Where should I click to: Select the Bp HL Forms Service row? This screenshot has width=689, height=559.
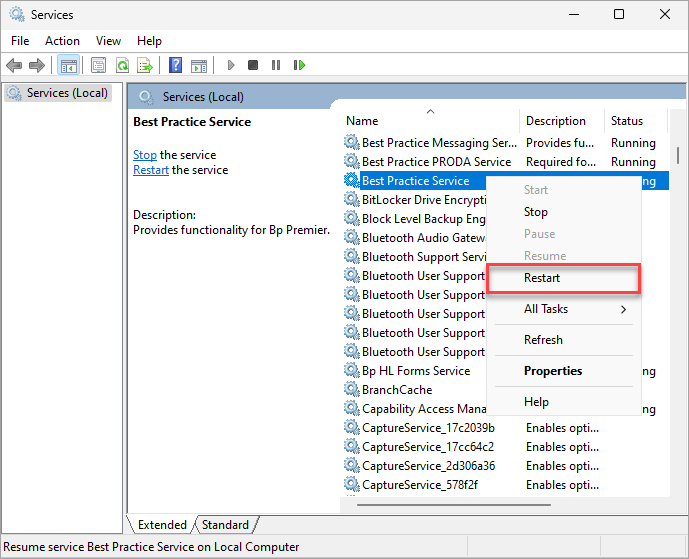[x=416, y=370]
